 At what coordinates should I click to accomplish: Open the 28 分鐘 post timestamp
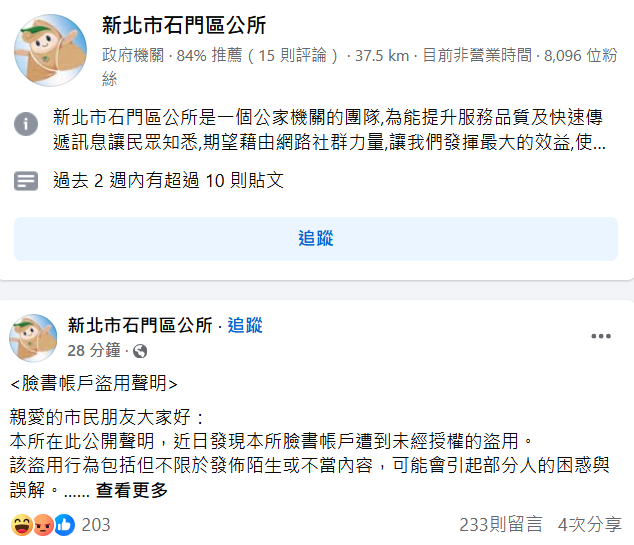pos(94,351)
